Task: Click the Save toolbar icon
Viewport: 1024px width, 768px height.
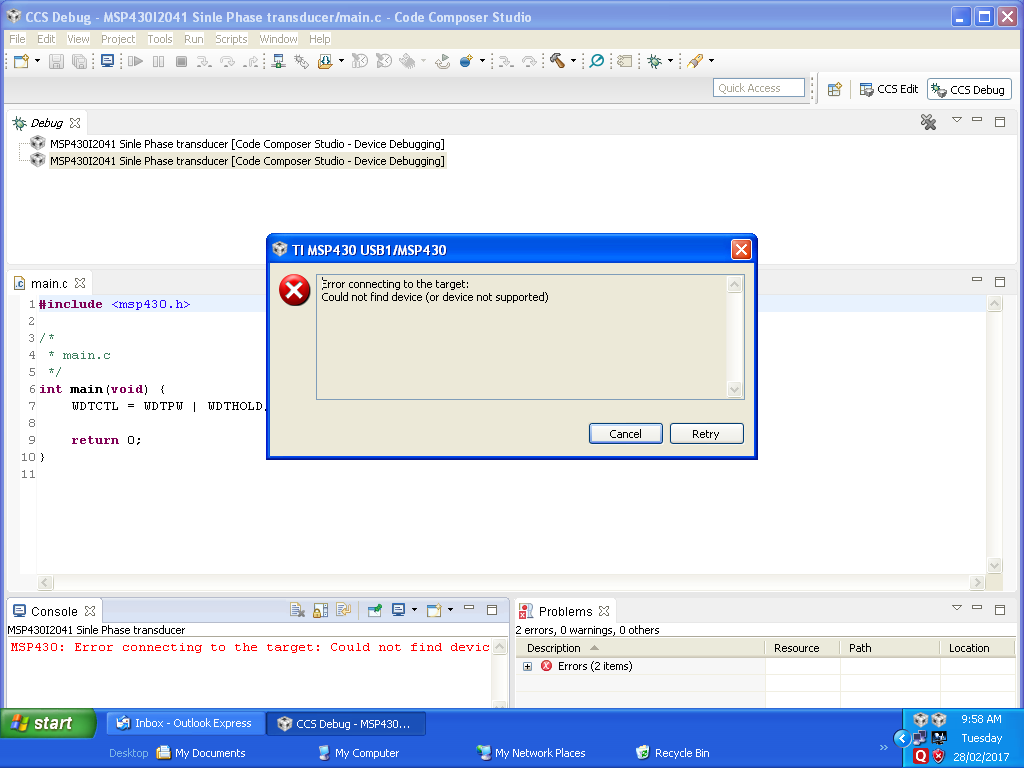Action: (56, 61)
